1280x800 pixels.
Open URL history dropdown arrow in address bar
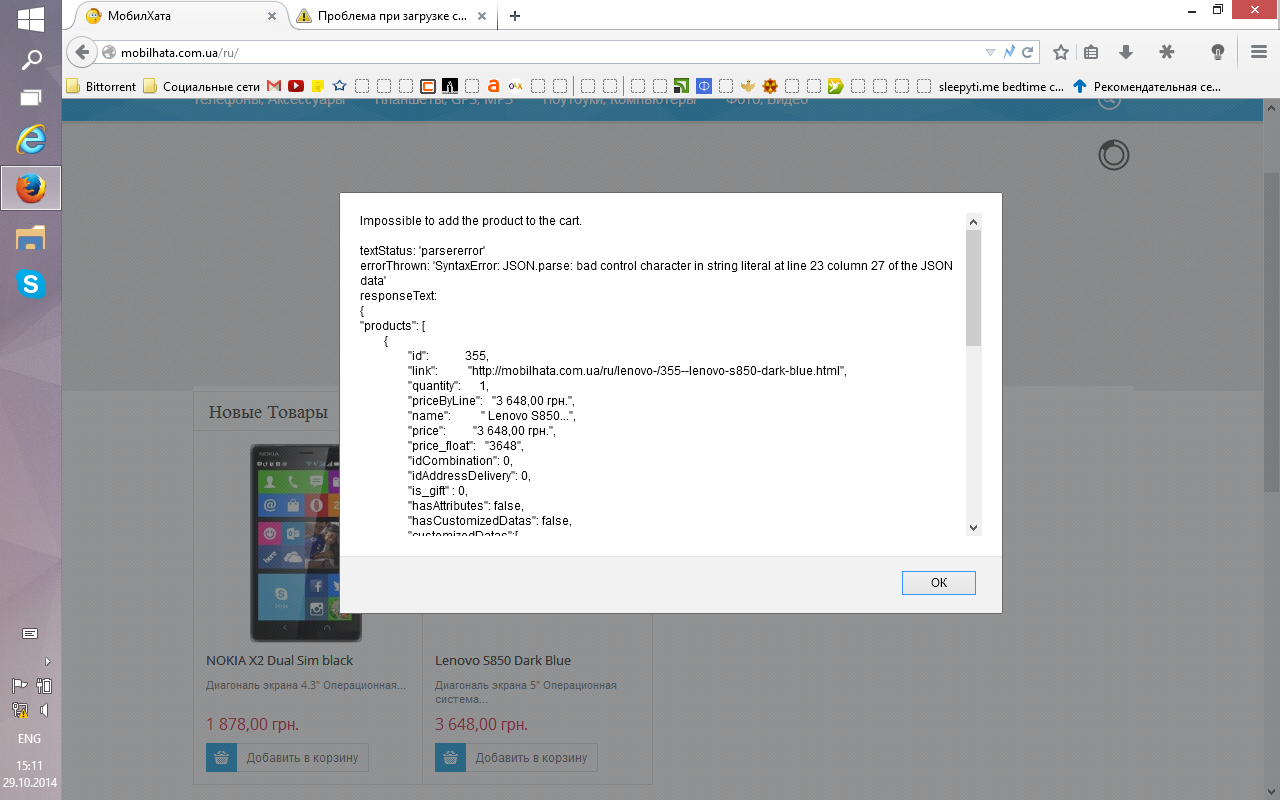(x=990, y=52)
